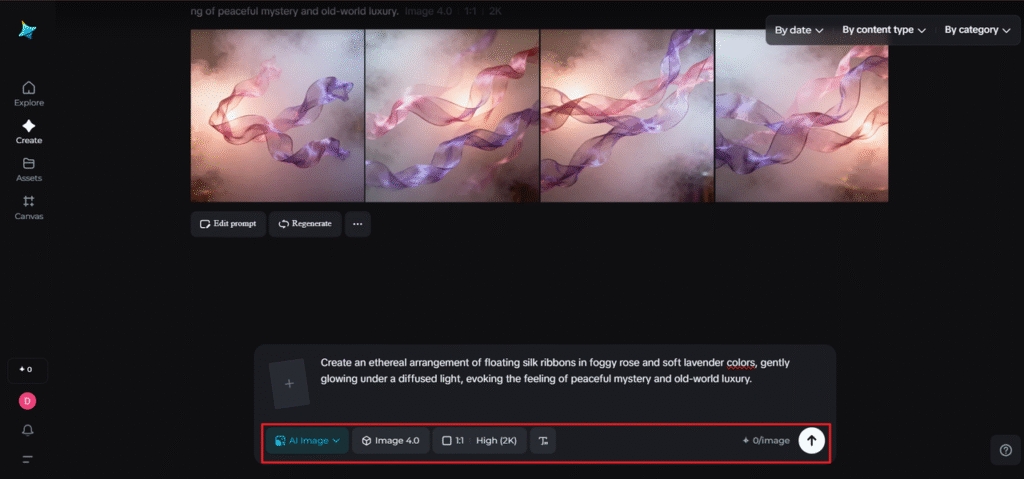Add a reference image with the plus box
Screen dimensions: 1024x479
289,384
